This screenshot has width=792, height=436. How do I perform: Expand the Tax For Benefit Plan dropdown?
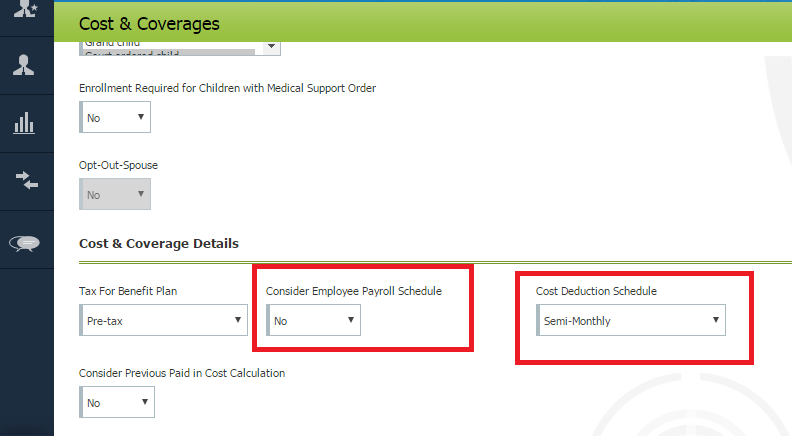[163, 320]
